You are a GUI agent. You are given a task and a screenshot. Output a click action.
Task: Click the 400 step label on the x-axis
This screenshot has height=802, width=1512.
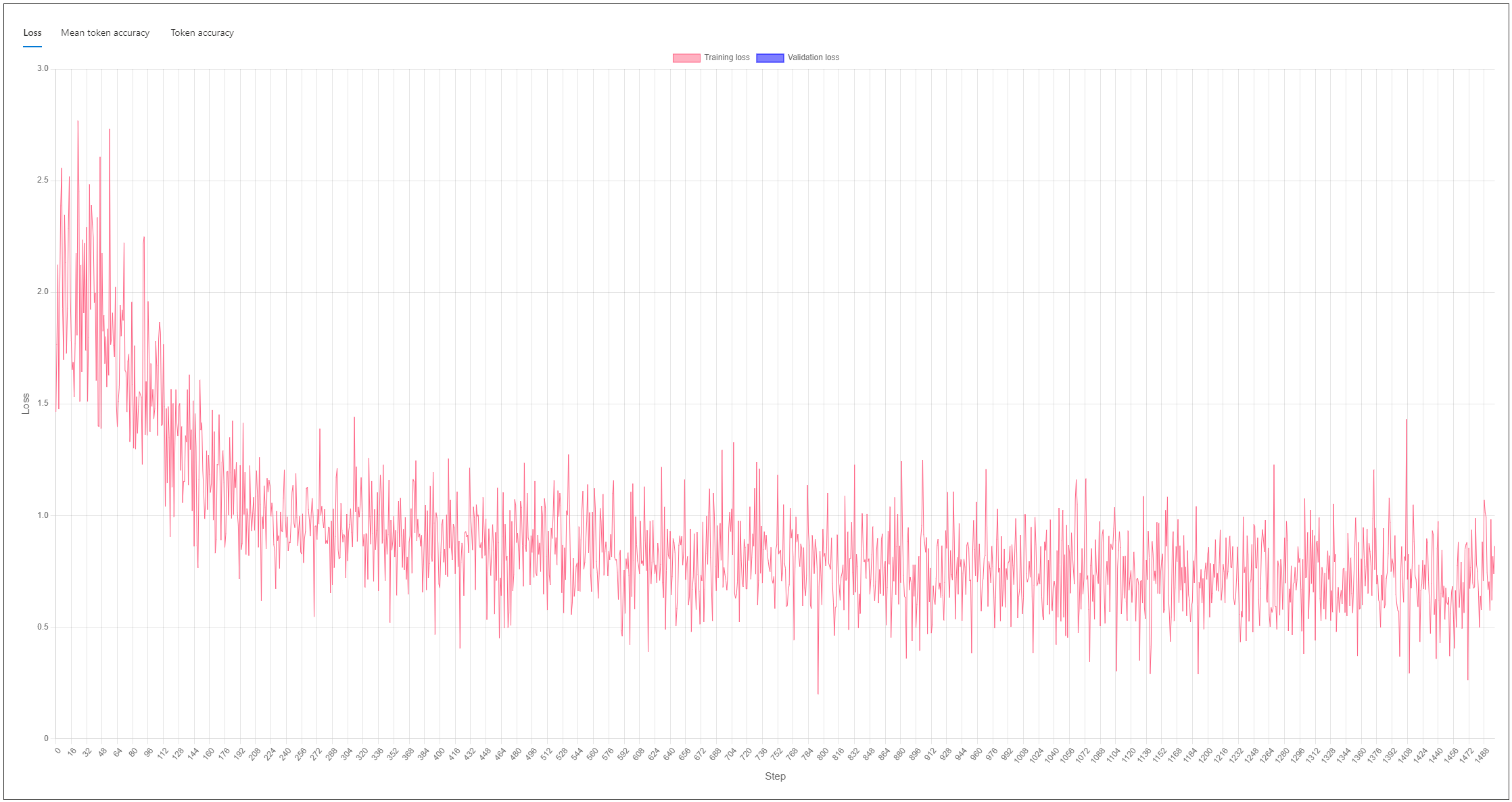tap(439, 753)
